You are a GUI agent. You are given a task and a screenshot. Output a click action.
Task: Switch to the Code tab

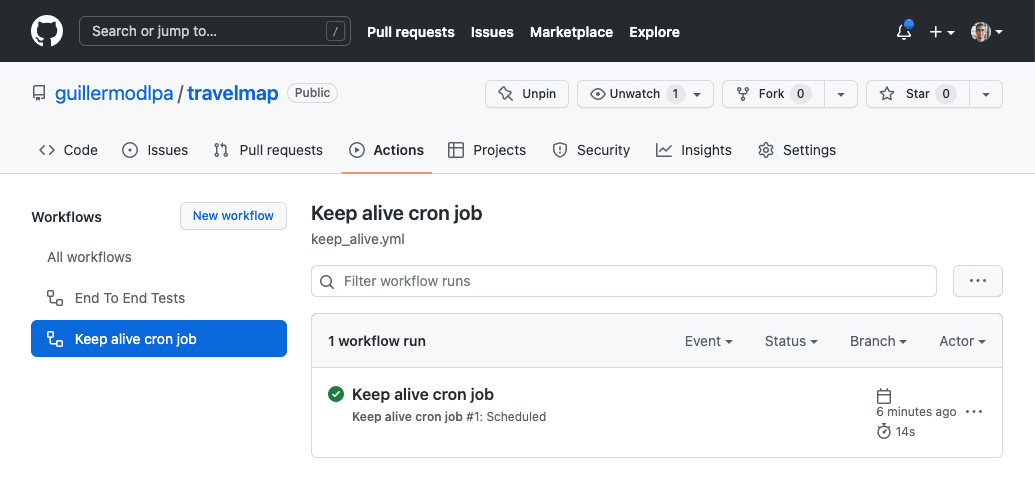tap(68, 150)
